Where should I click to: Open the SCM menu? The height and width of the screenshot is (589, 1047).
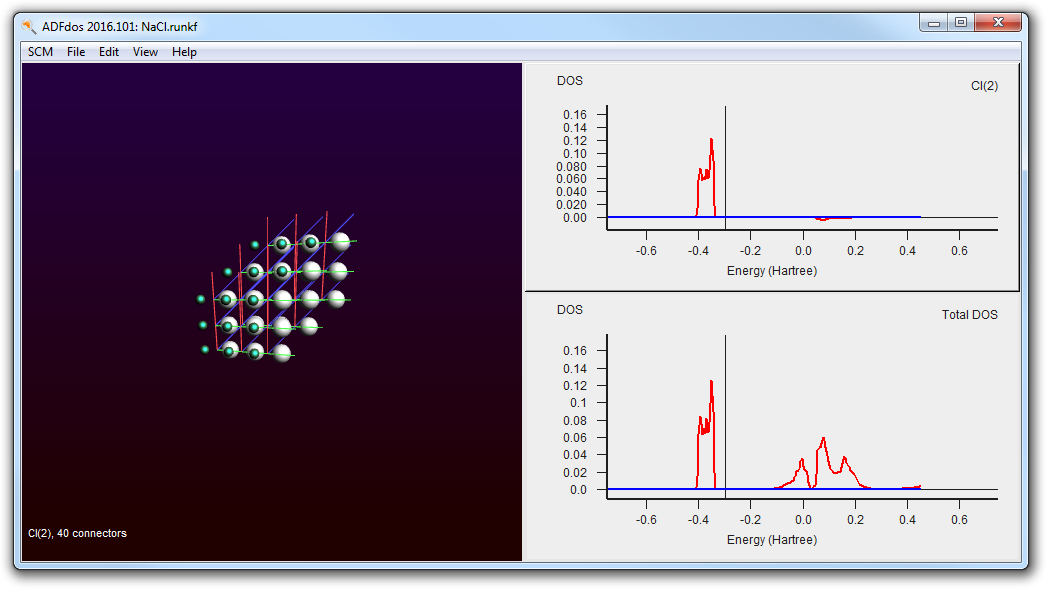tap(40, 52)
